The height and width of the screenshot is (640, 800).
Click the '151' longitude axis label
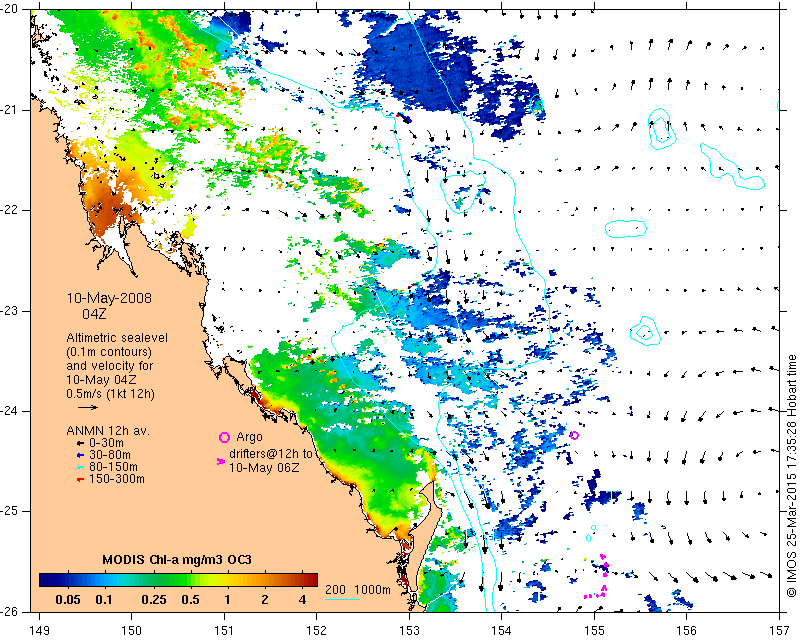point(224,631)
